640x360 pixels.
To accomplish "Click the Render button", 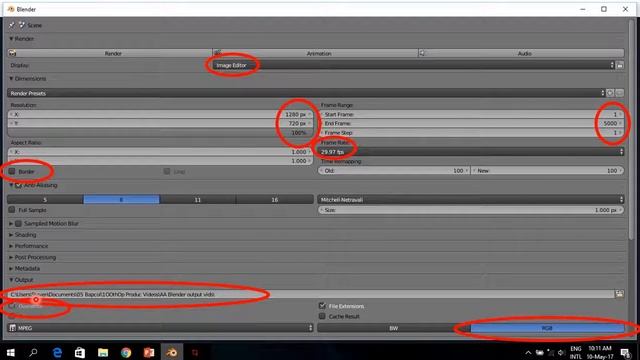I will click(x=110, y=53).
